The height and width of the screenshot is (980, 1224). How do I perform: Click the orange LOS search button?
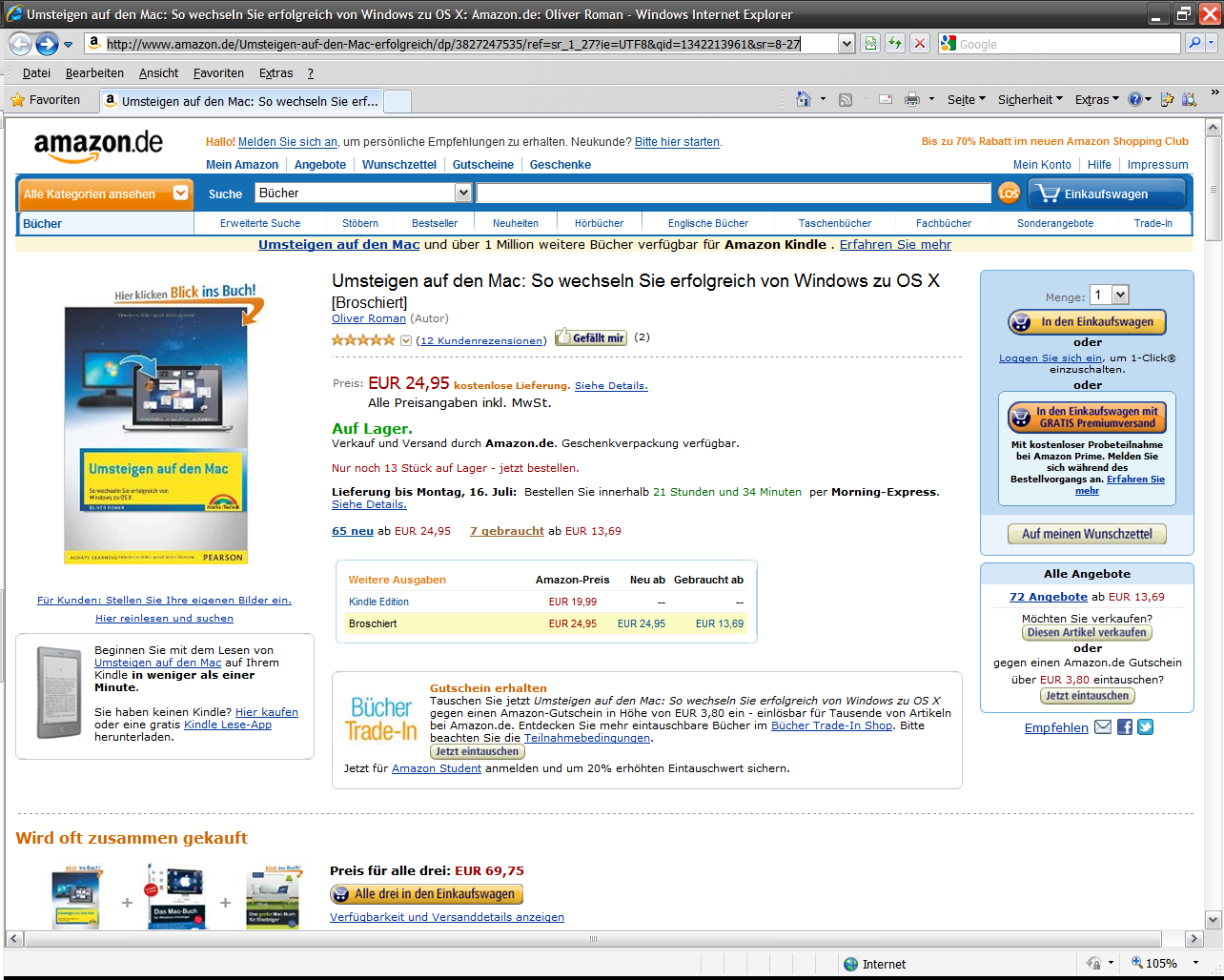pos(1009,194)
